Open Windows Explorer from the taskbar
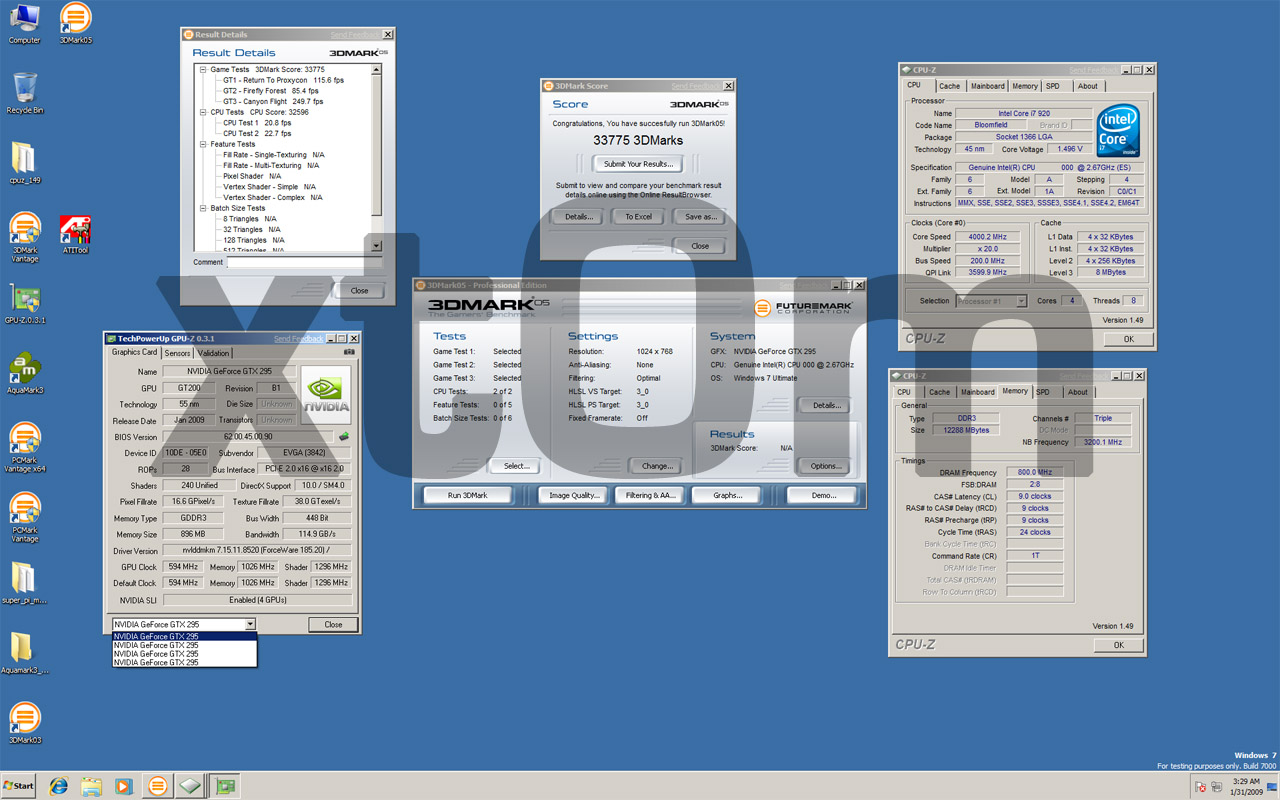Screen dimensions: 1280x800 (91, 786)
